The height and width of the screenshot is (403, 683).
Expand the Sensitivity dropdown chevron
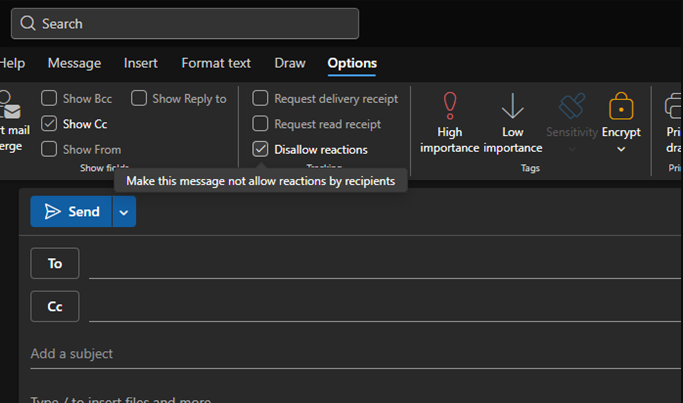(x=572, y=149)
